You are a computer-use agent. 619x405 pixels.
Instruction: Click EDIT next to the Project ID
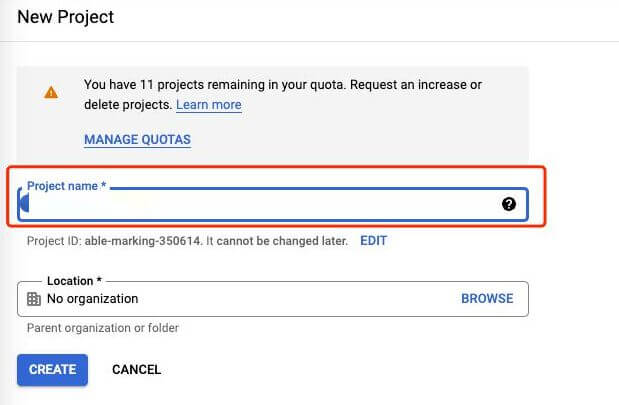(373, 241)
